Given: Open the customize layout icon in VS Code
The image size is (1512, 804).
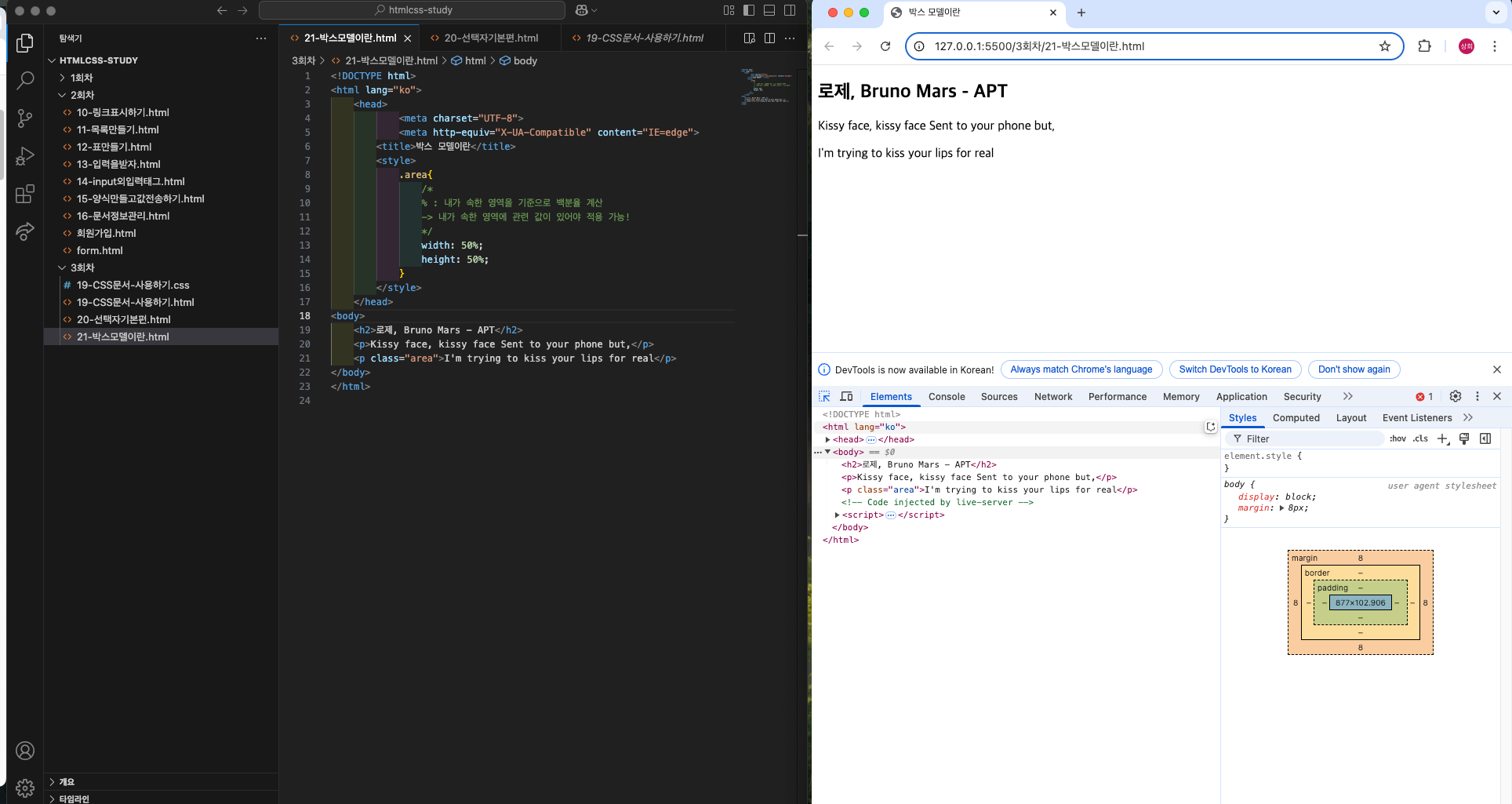Looking at the screenshot, I should pyautogui.click(x=729, y=10).
